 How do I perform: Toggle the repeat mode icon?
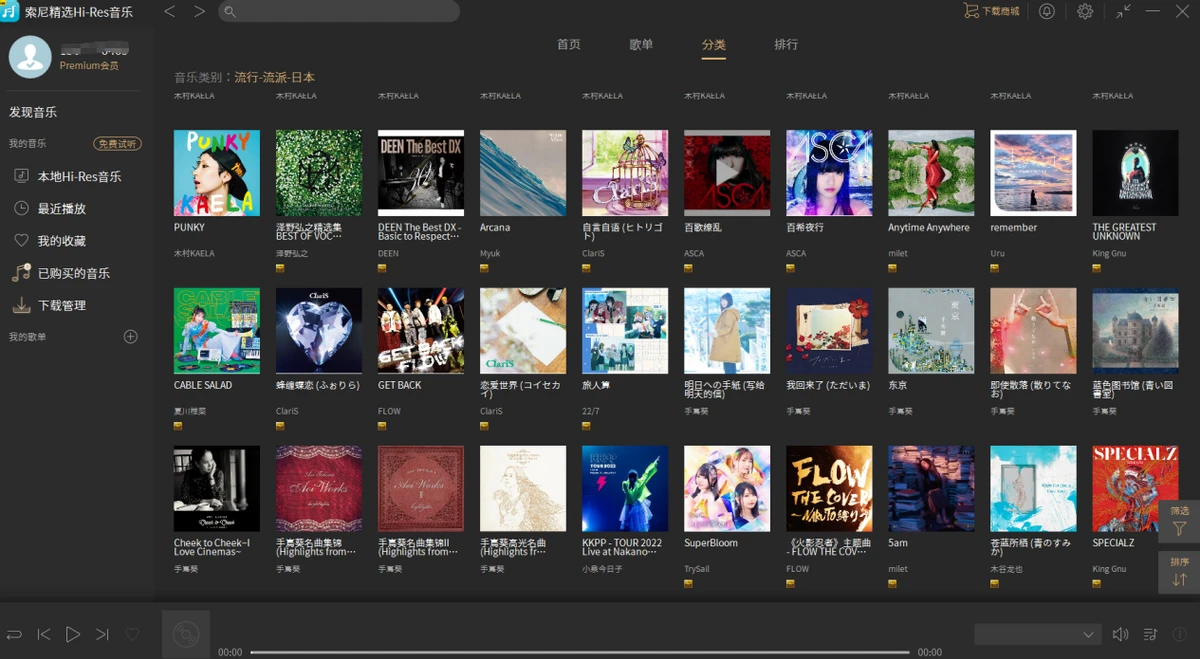coord(14,634)
